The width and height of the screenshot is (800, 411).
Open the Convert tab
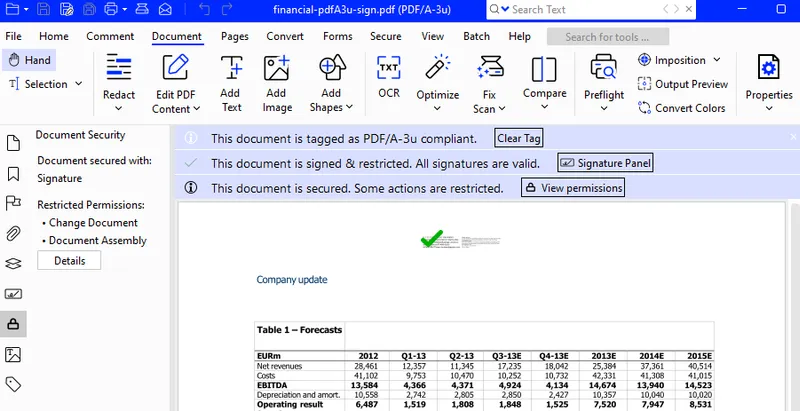pyautogui.click(x=285, y=36)
